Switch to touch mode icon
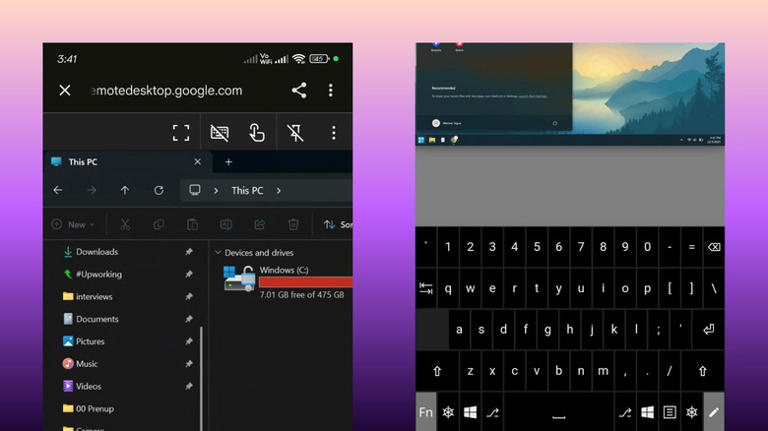 click(x=257, y=133)
